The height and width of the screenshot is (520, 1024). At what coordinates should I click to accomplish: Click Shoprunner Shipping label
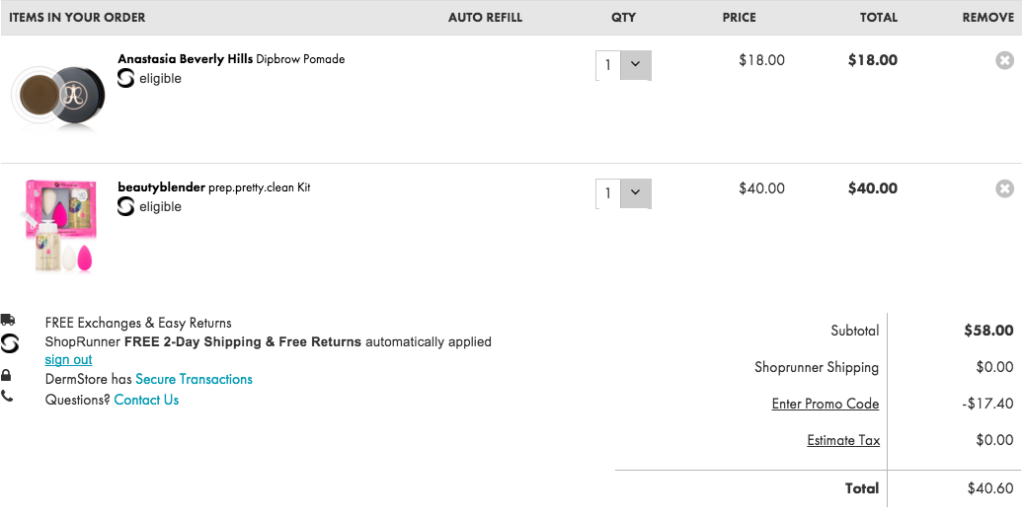(x=816, y=367)
